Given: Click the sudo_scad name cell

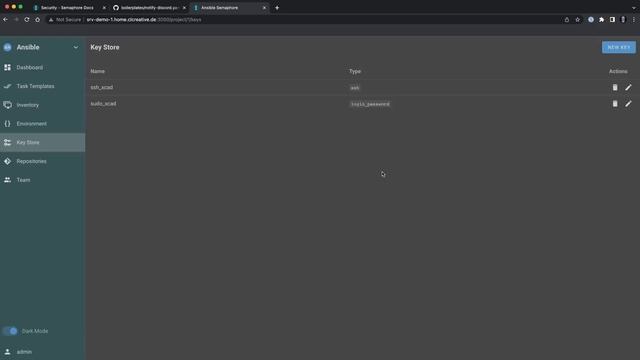Looking at the screenshot, I should pyautogui.click(x=103, y=104).
